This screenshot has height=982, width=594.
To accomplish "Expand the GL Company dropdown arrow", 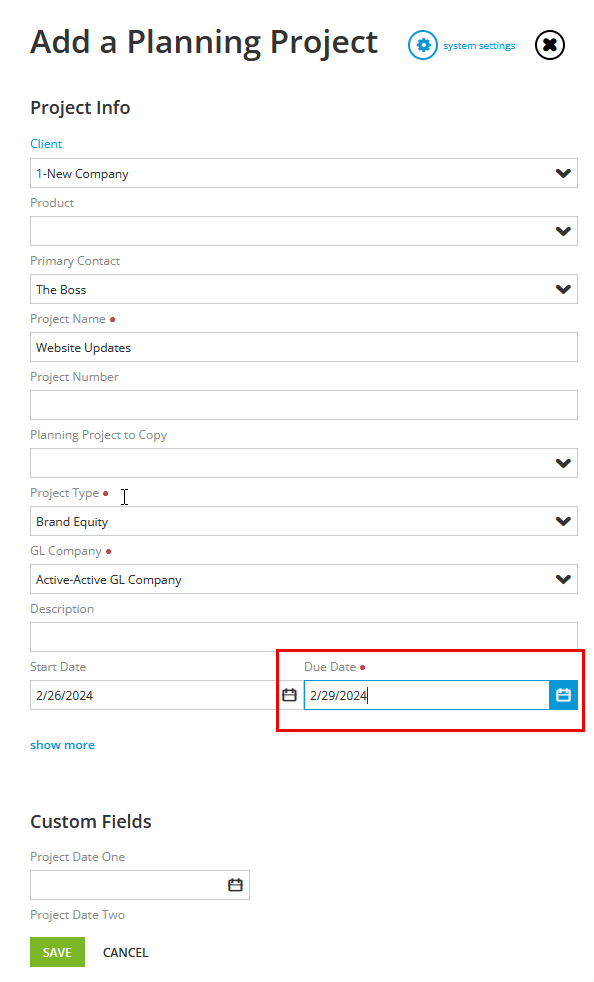I will (x=563, y=579).
